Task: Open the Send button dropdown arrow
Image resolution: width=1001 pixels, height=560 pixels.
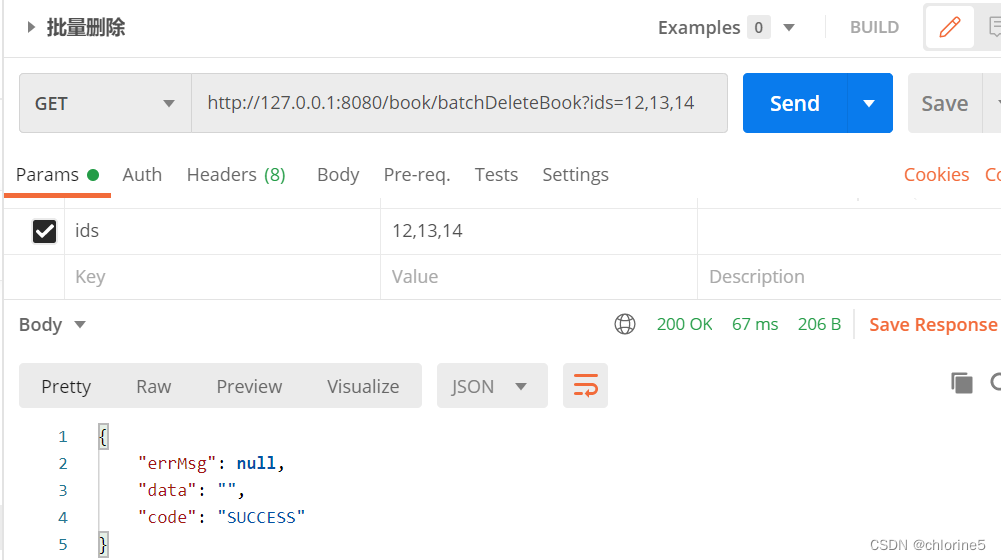Action: pyautogui.click(x=869, y=103)
